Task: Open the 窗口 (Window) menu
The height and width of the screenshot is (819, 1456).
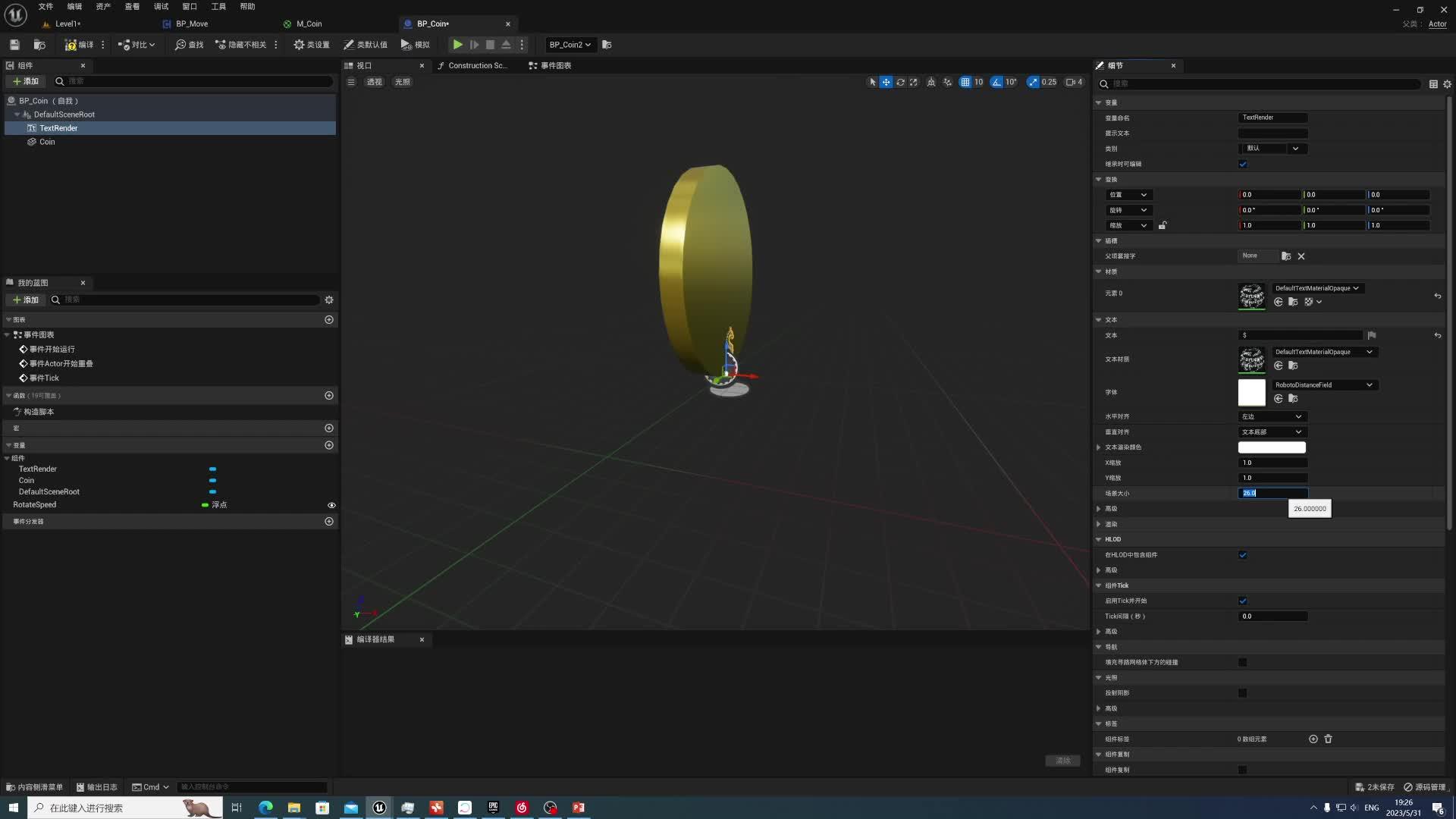Action: click(x=190, y=6)
